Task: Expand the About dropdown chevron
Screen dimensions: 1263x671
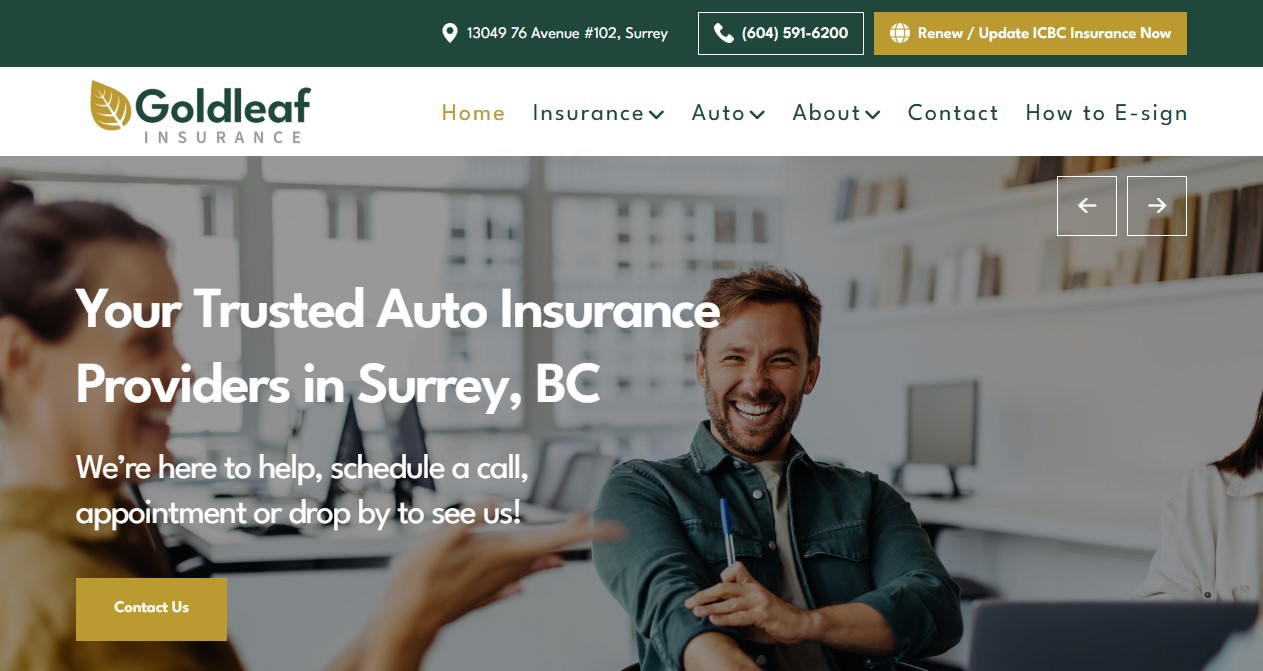Action: (x=873, y=114)
